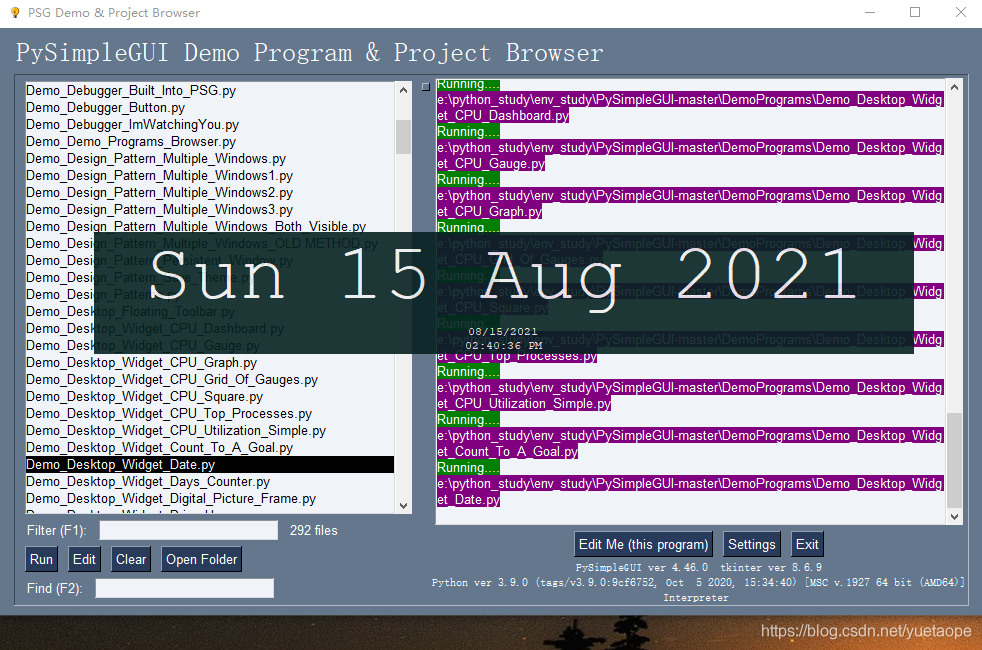Focus the Filter (F1) input field

[x=189, y=530]
